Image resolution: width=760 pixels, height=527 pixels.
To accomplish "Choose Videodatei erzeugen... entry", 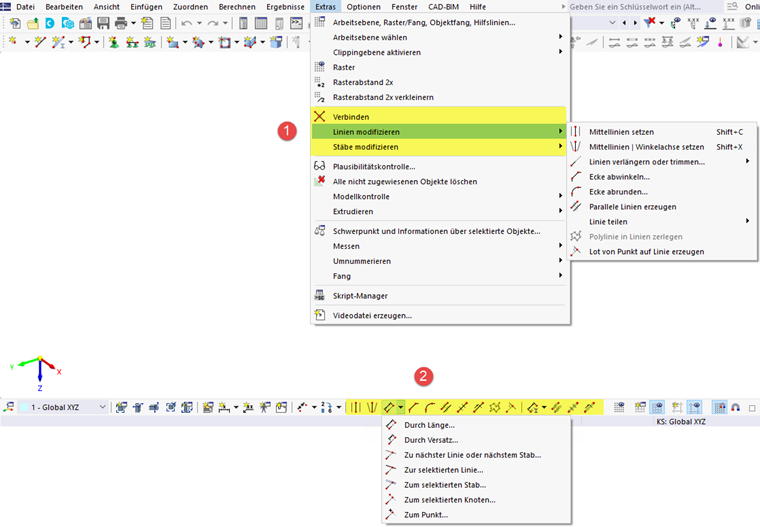I will 440,315.
